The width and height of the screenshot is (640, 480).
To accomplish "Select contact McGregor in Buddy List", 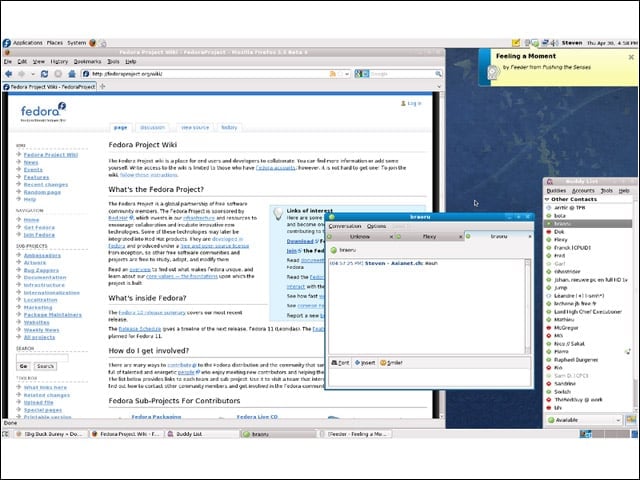I will [588, 328].
